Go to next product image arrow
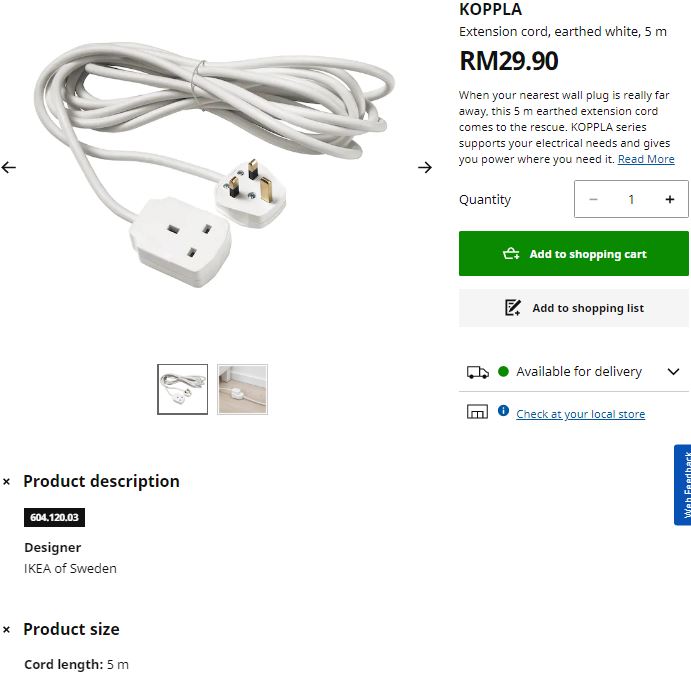Screen dimensions: 691x680 pyautogui.click(x=425, y=167)
